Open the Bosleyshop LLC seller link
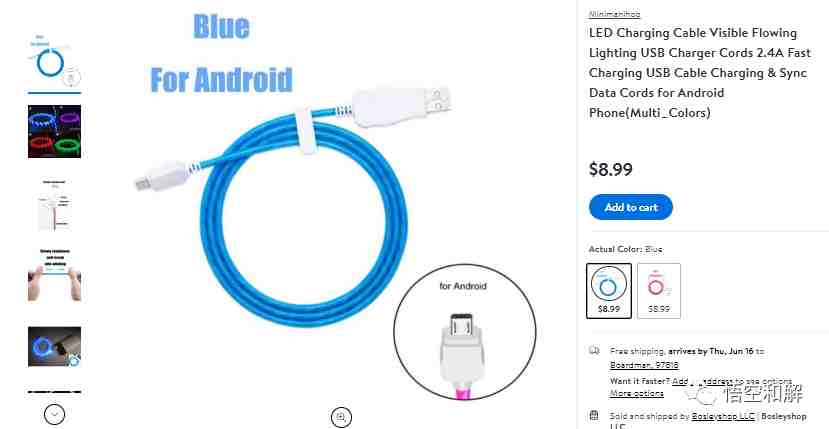829x429 pixels. tap(723, 416)
